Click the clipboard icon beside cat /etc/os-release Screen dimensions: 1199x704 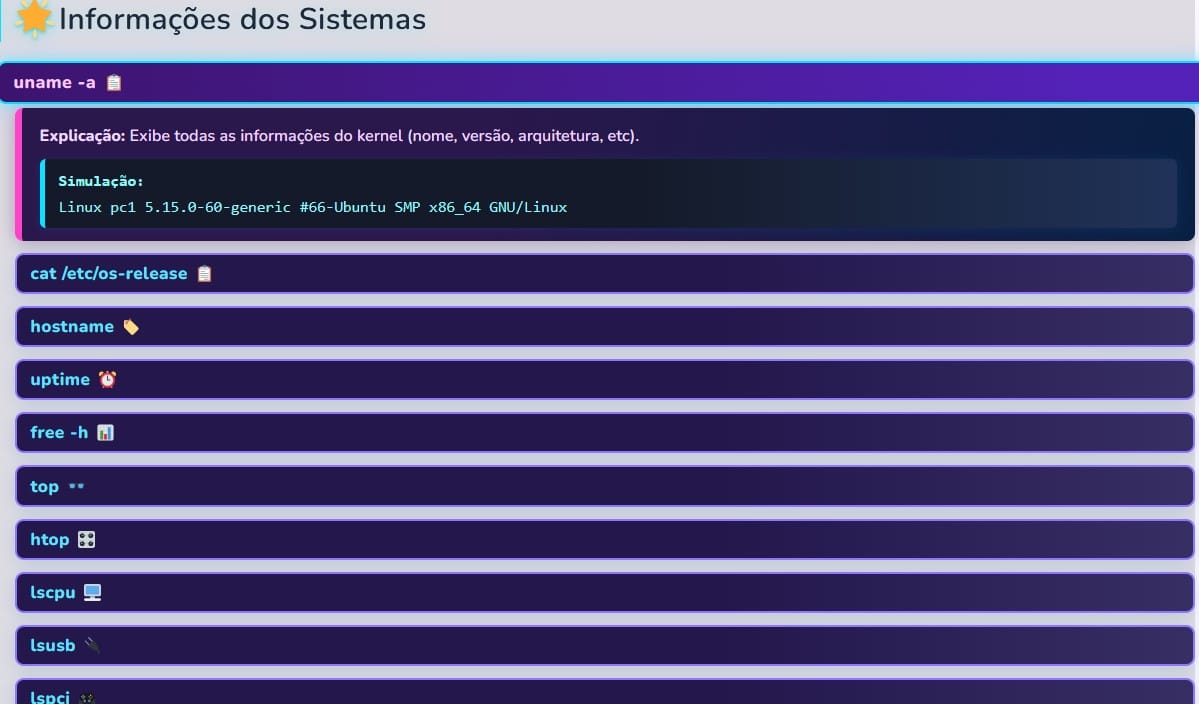tap(205, 273)
